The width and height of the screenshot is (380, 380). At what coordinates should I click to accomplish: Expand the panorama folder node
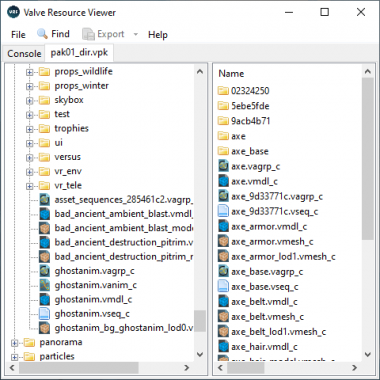[14, 342]
